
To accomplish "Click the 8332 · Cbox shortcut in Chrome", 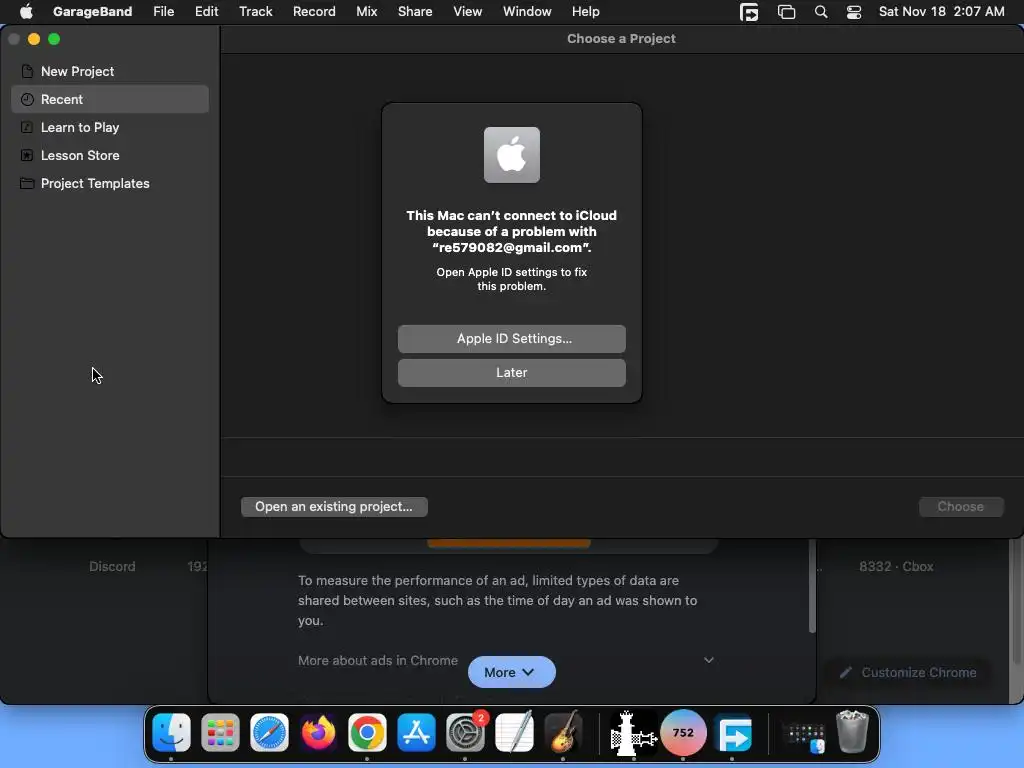I will pos(896,566).
